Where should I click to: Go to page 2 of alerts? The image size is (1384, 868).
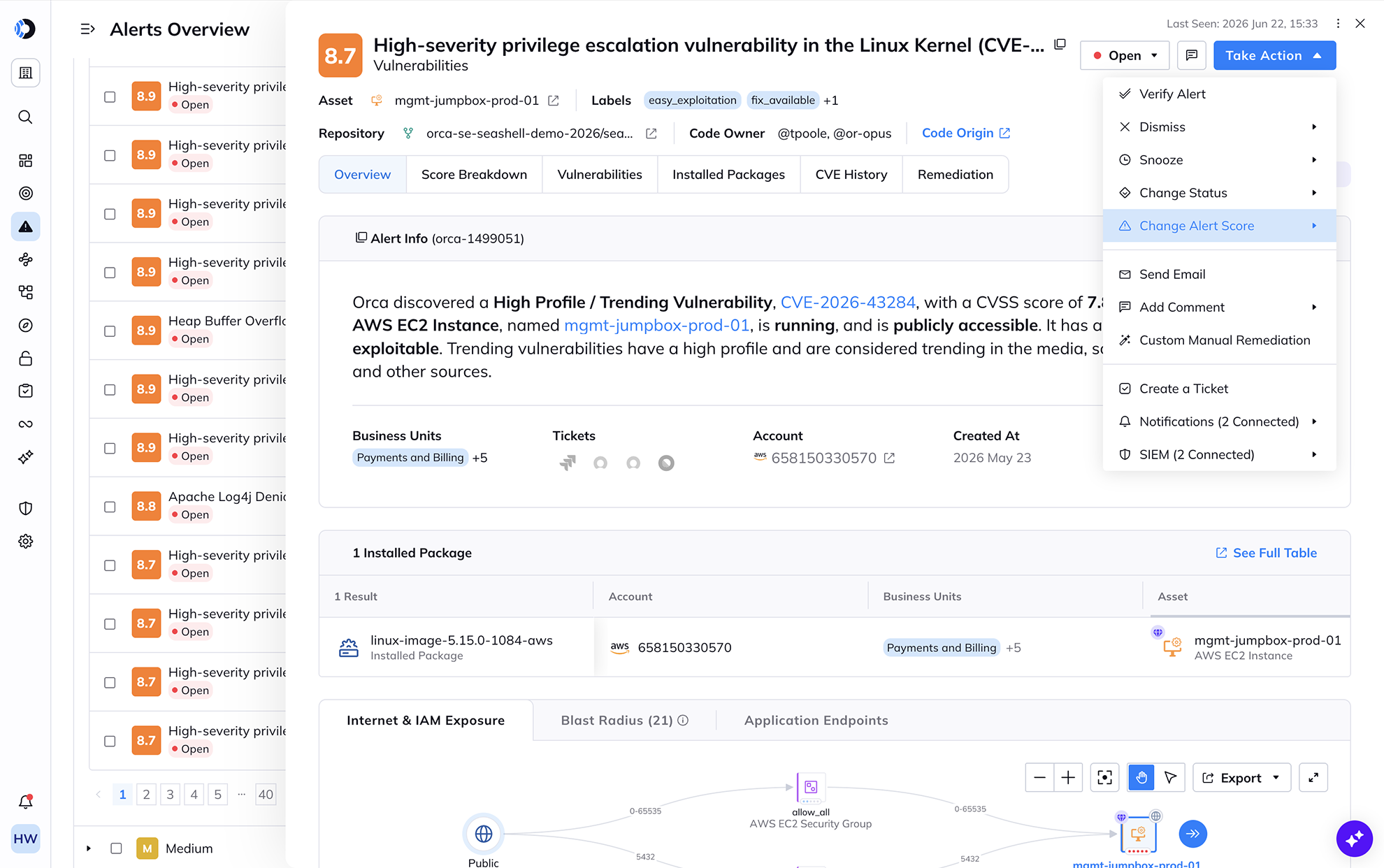click(x=146, y=794)
